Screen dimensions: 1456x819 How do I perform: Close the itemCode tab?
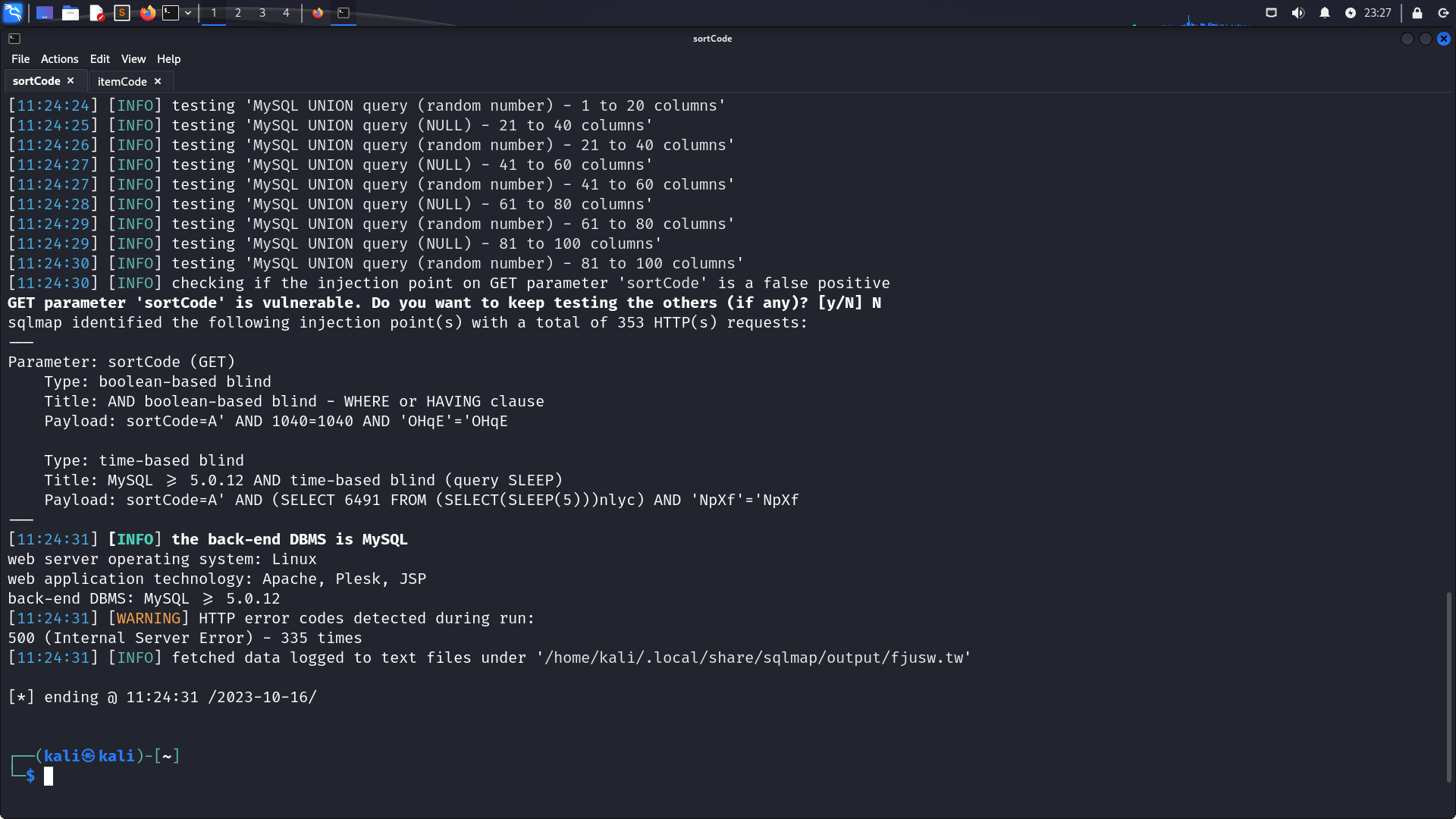click(x=158, y=82)
